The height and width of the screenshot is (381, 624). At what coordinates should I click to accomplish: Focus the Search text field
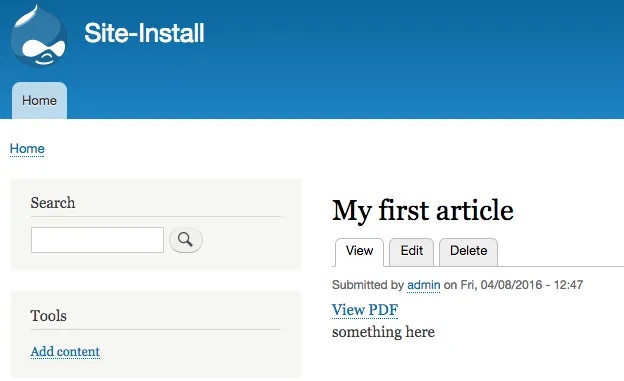click(98, 240)
